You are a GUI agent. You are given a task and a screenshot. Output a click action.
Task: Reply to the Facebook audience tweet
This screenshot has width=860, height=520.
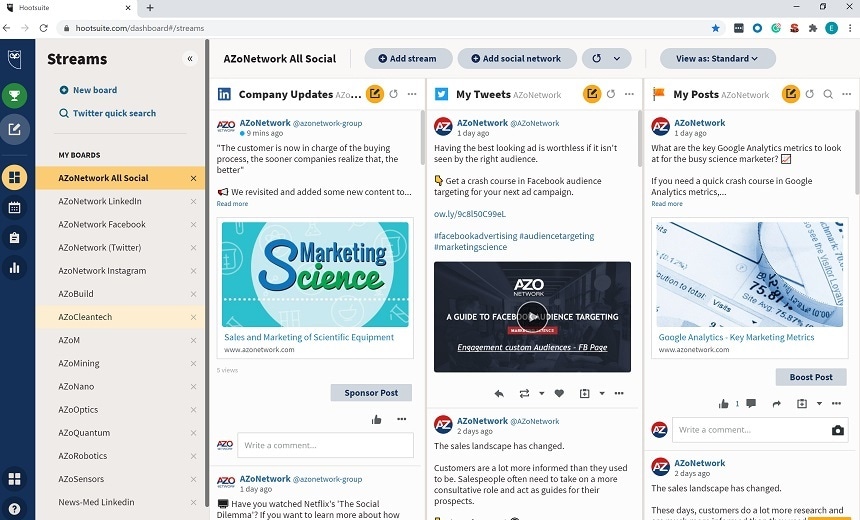click(499, 393)
